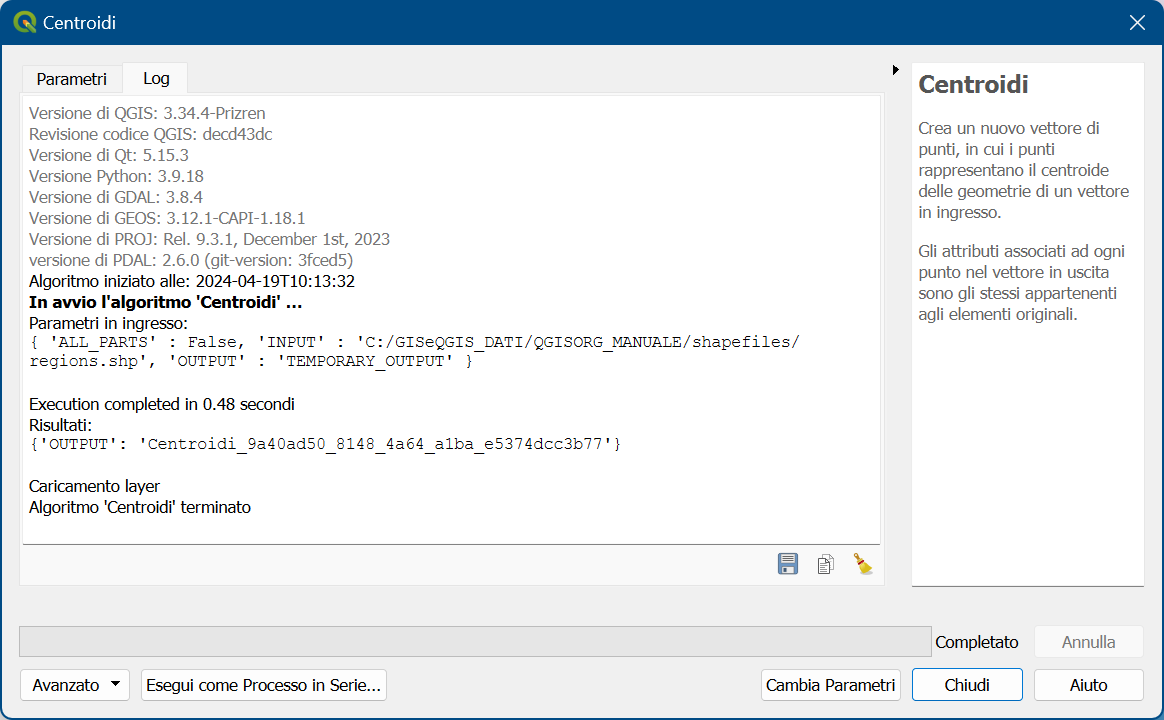This screenshot has width=1164, height=720.
Task: Click the 'Versione Python: 3.9.18' line
Action: [117, 176]
